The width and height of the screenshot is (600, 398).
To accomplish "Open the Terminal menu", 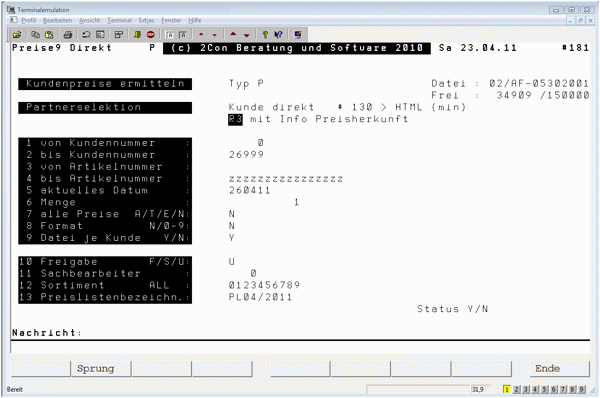I will pos(119,20).
